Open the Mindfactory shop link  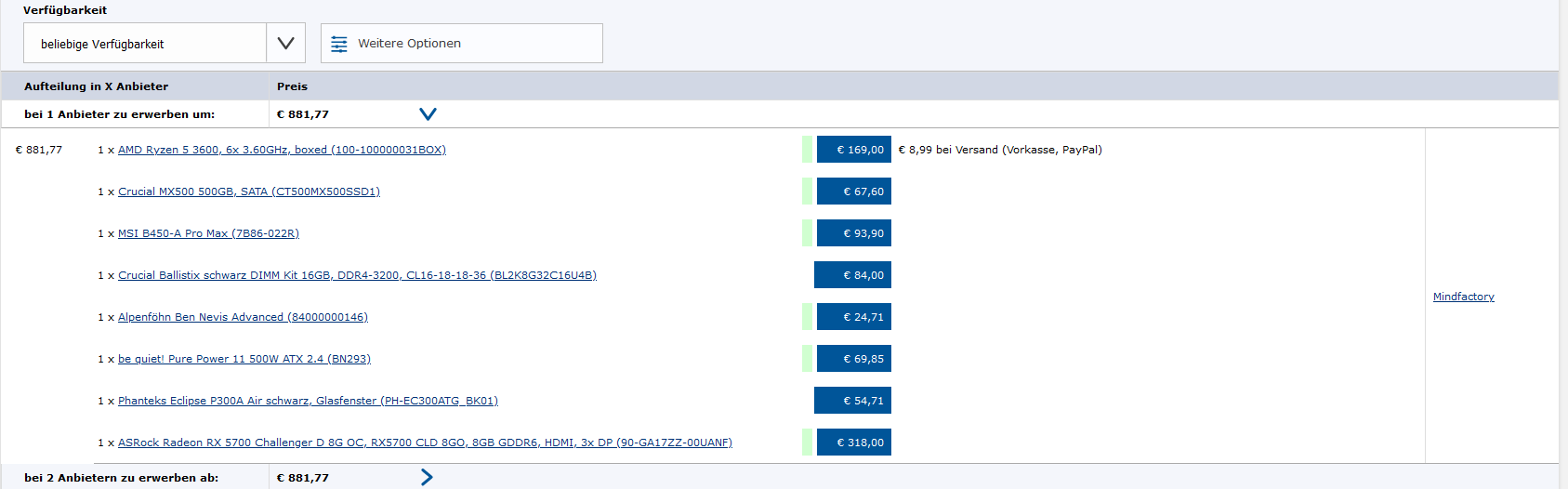(x=1464, y=297)
